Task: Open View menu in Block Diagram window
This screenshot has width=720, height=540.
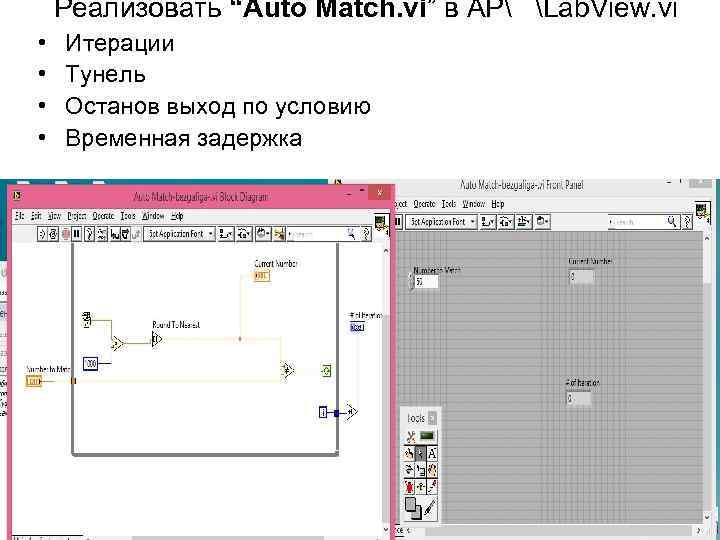Action: tap(55, 216)
